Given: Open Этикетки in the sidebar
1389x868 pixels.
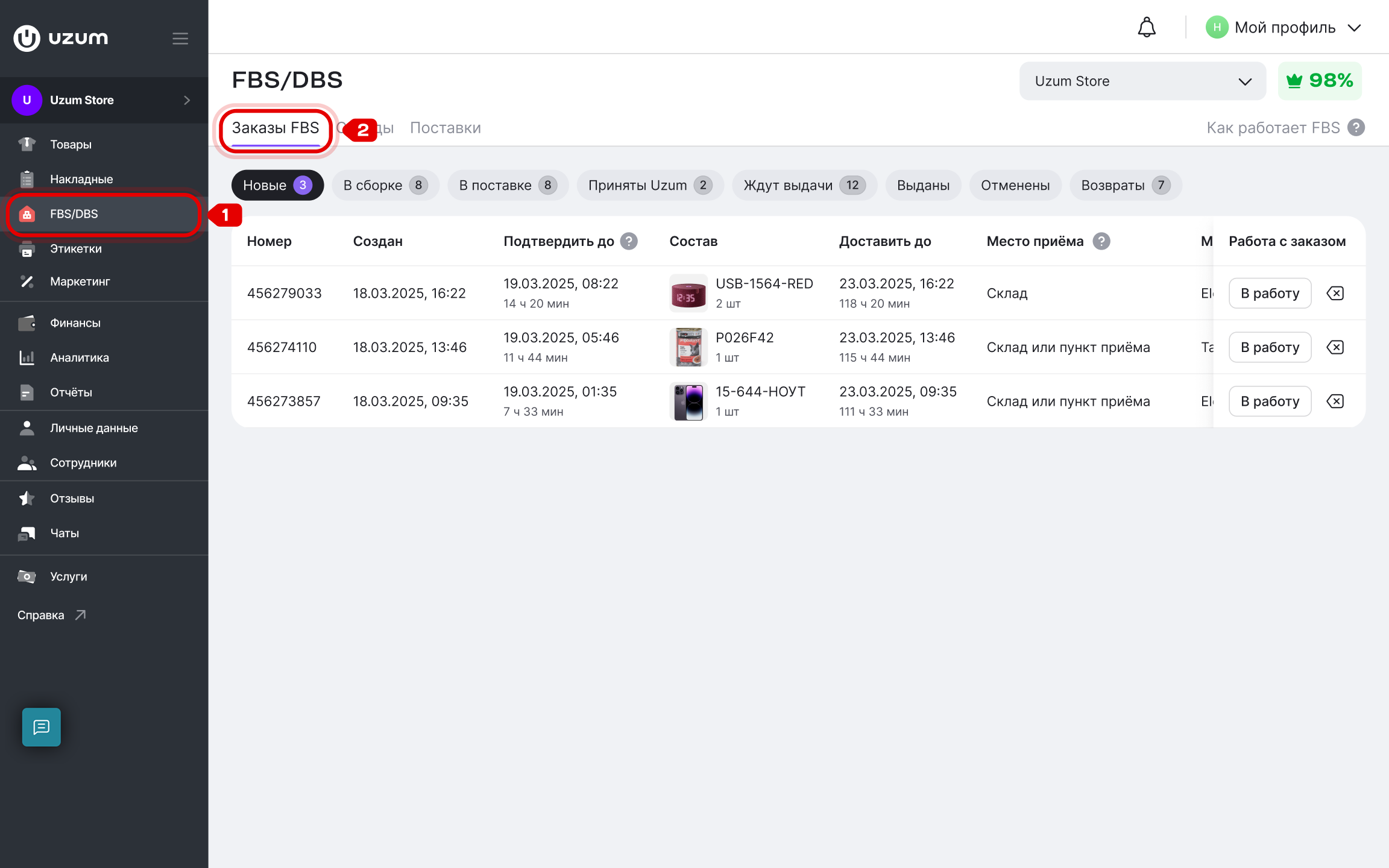Looking at the screenshot, I should tap(104, 248).
